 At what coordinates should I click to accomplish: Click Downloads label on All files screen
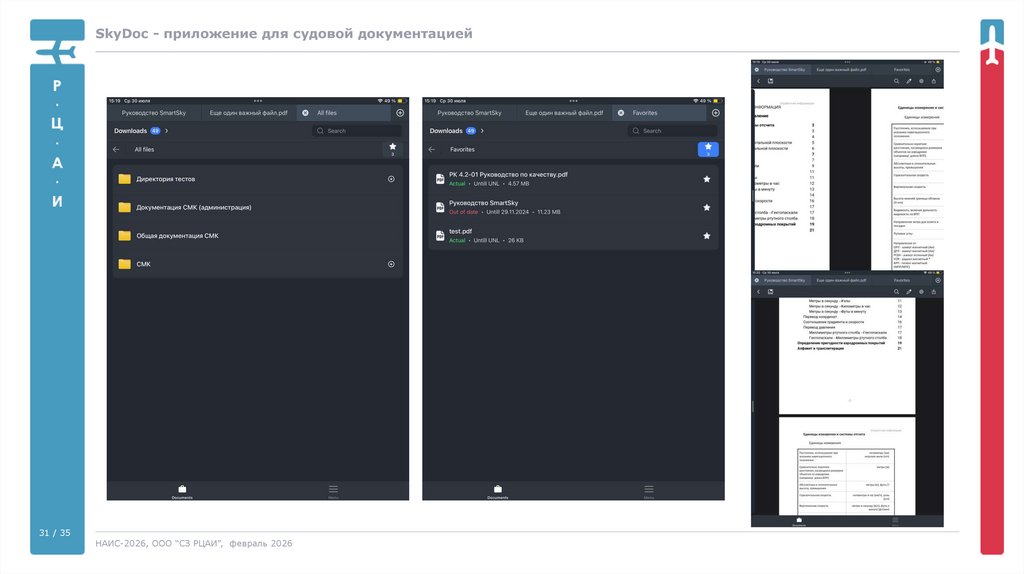pyautogui.click(x=131, y=131)
